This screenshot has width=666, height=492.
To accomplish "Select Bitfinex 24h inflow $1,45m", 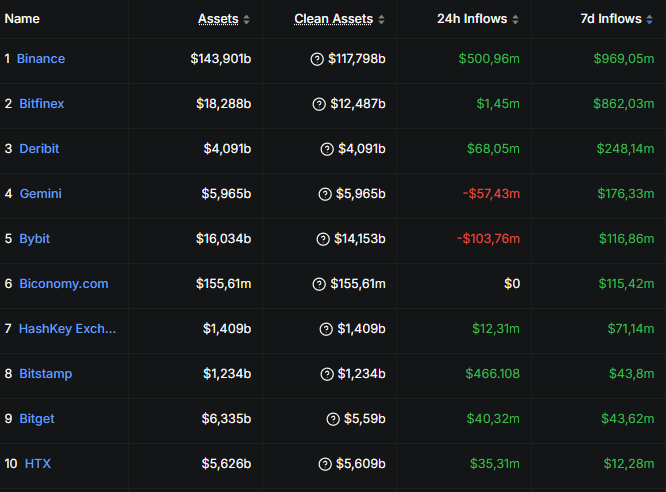I will [498, 104].
